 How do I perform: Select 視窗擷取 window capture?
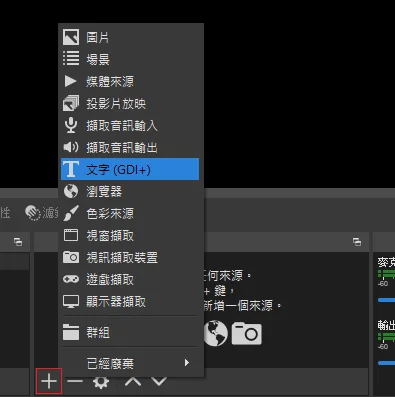click(x=130, y=235)
